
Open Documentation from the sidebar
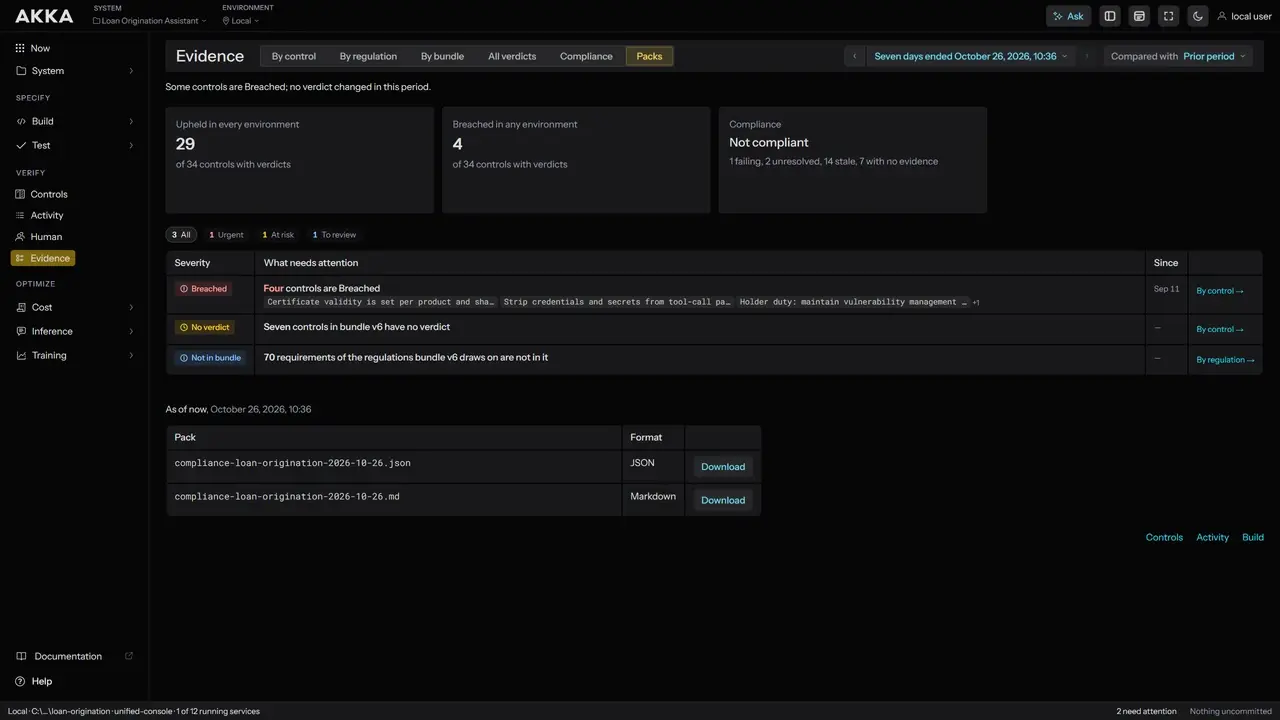74,656
